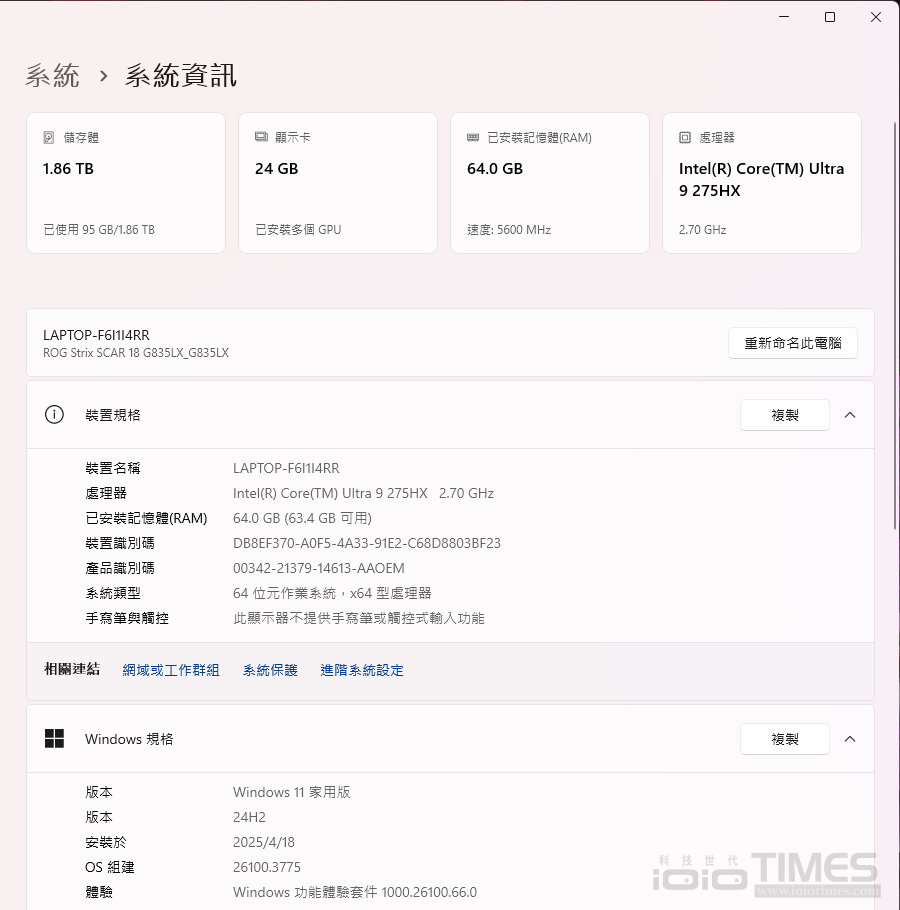
Task: Collapse the 裝置規格 section chevron
Action: (850, 415)
